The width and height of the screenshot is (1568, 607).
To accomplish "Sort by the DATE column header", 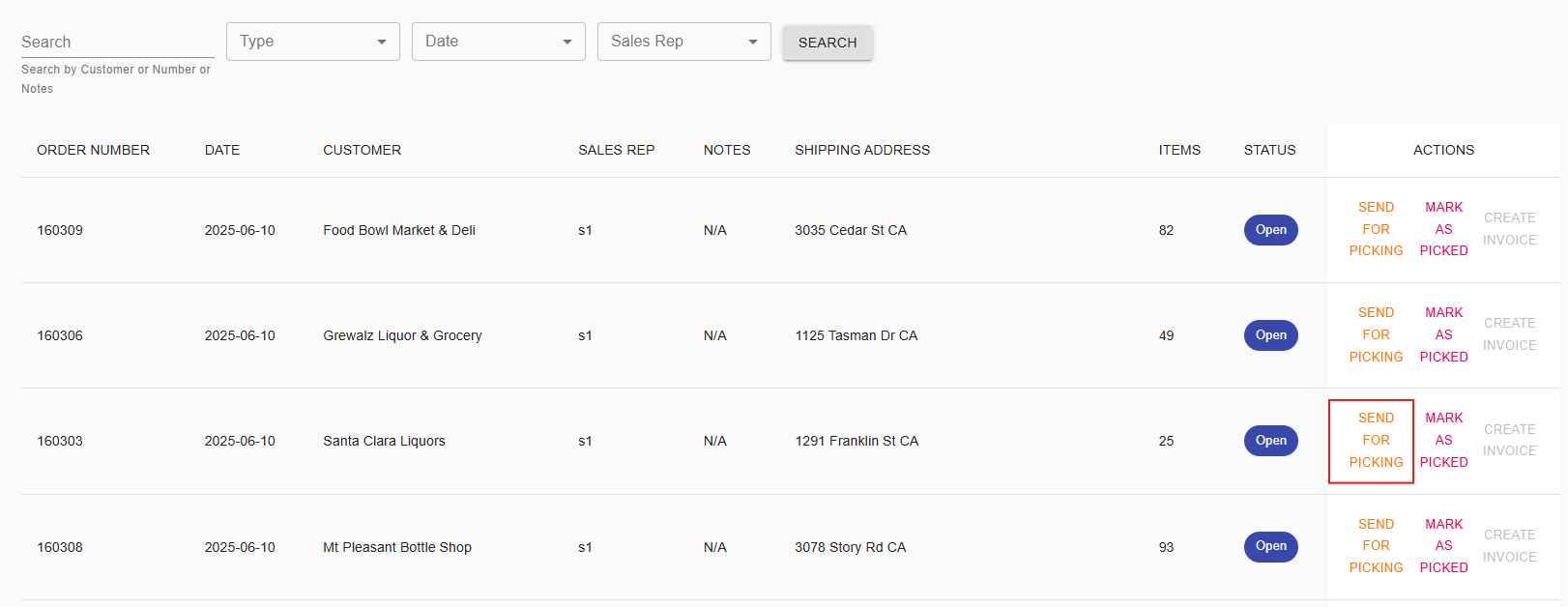I will 221,150.
